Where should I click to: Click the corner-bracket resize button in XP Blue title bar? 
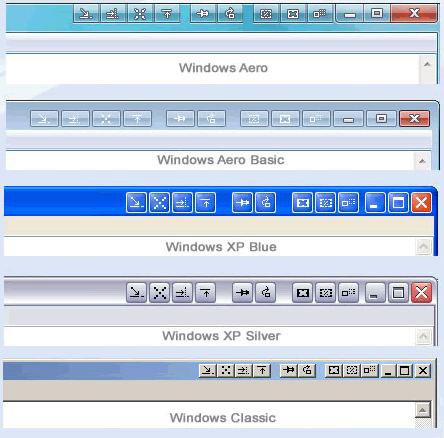click(302, 202)
